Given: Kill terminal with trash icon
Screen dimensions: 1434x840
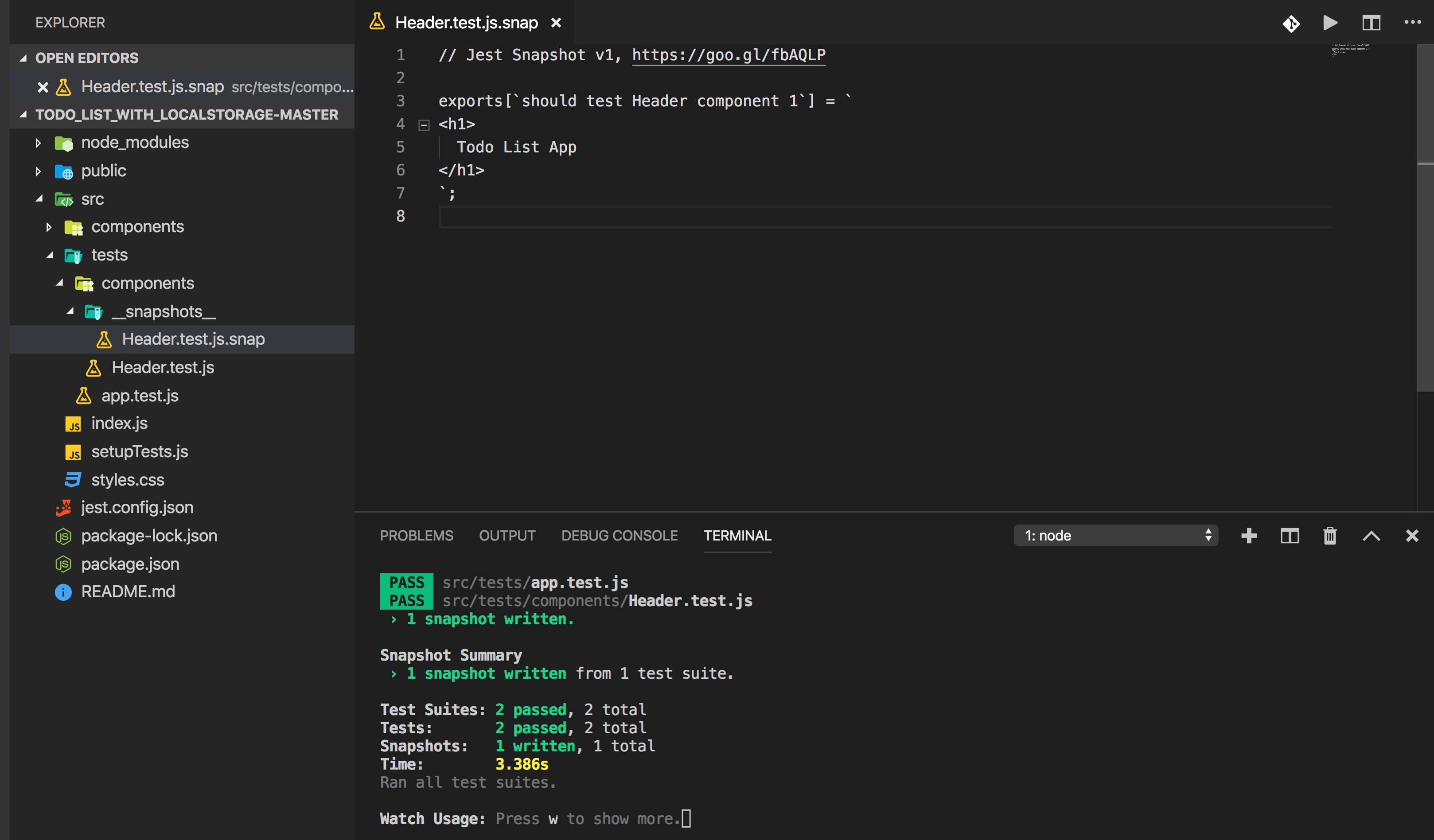Looking at the screenshot, I should (1330, 536).
